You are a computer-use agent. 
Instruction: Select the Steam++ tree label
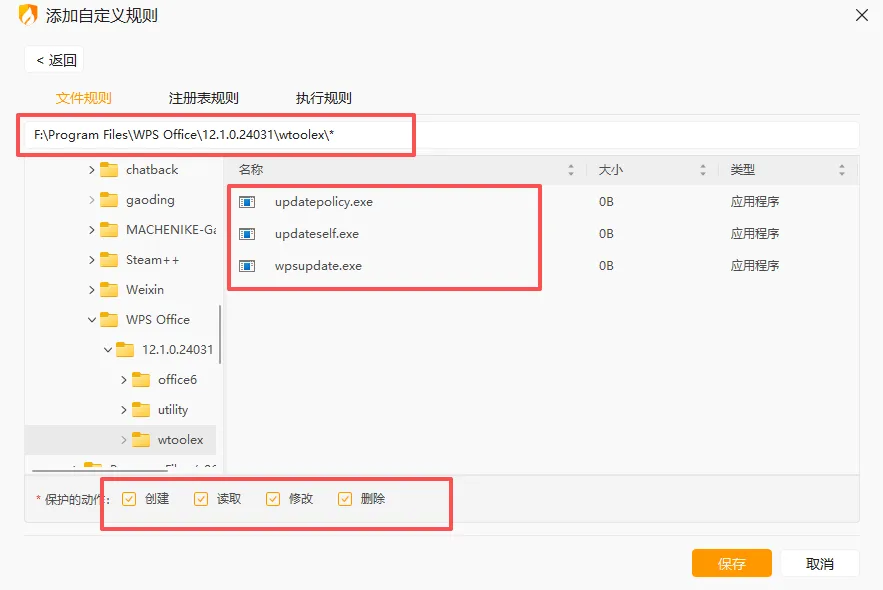[152, 260]
